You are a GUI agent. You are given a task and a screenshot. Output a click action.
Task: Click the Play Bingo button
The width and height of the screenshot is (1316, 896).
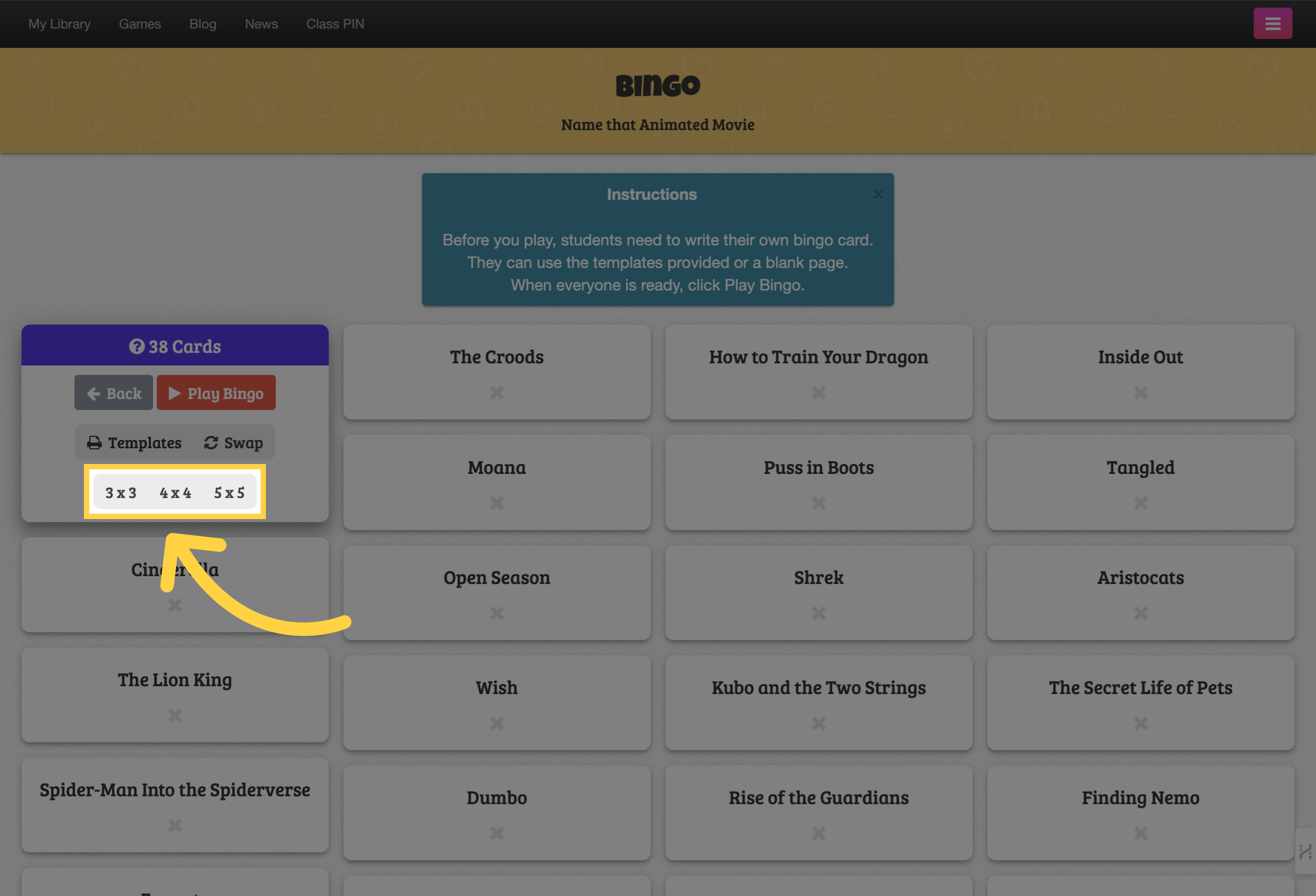click(x=216, y=392)
